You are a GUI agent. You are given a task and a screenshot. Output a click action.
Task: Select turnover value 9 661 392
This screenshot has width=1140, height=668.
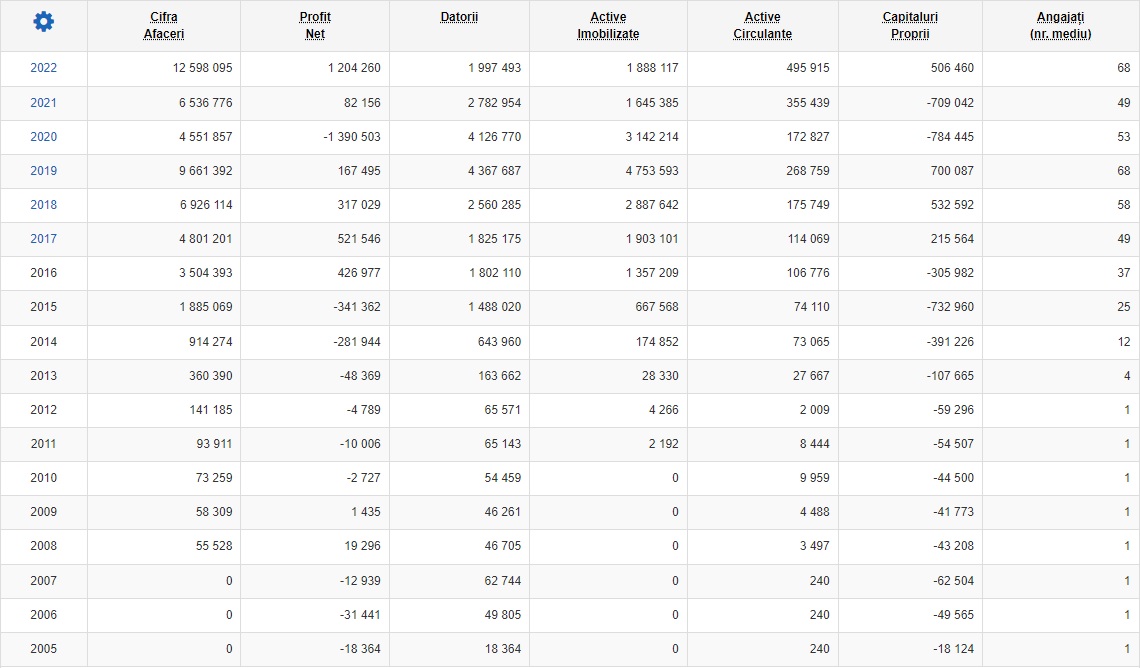pyautogui.click(x=206, y=171)
